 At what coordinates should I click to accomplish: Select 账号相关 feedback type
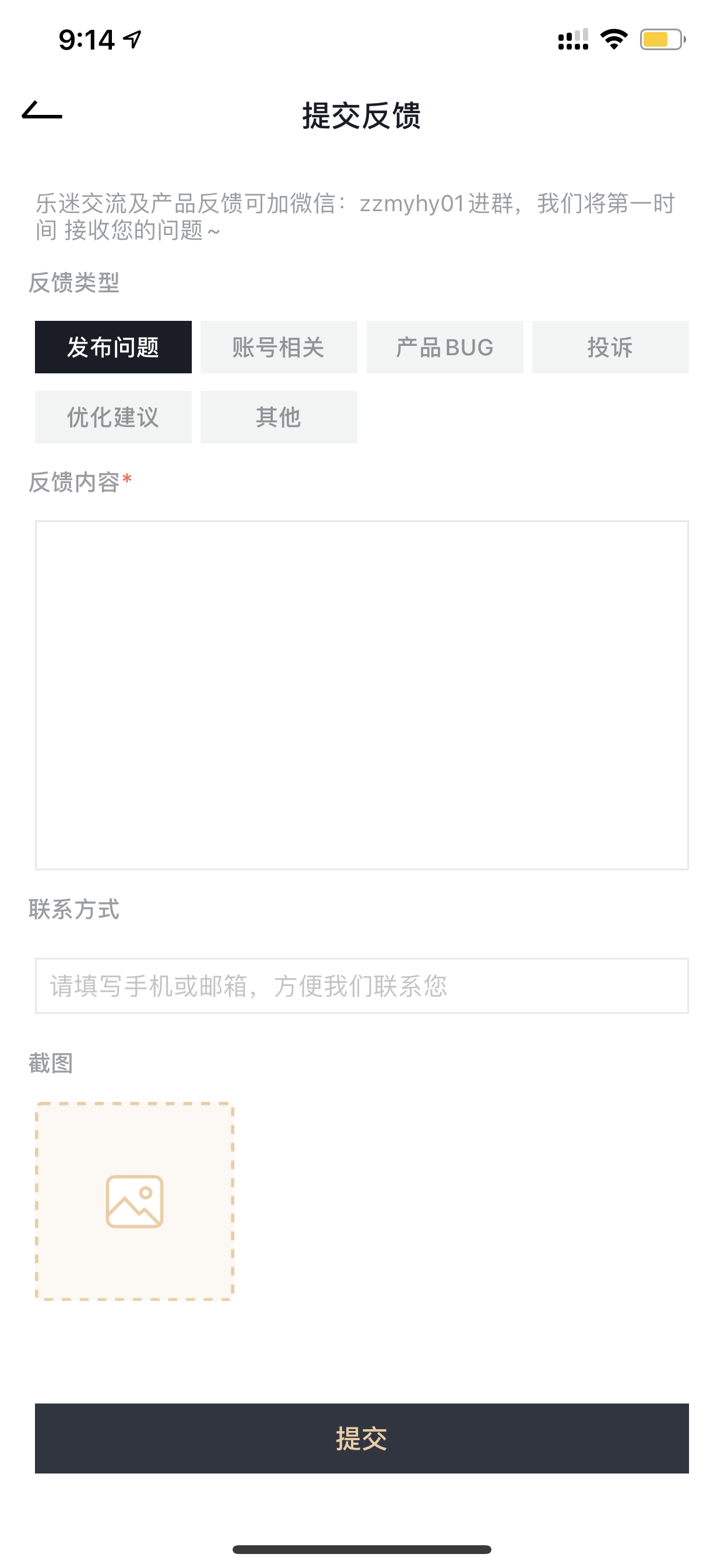[x=279, y=347]
